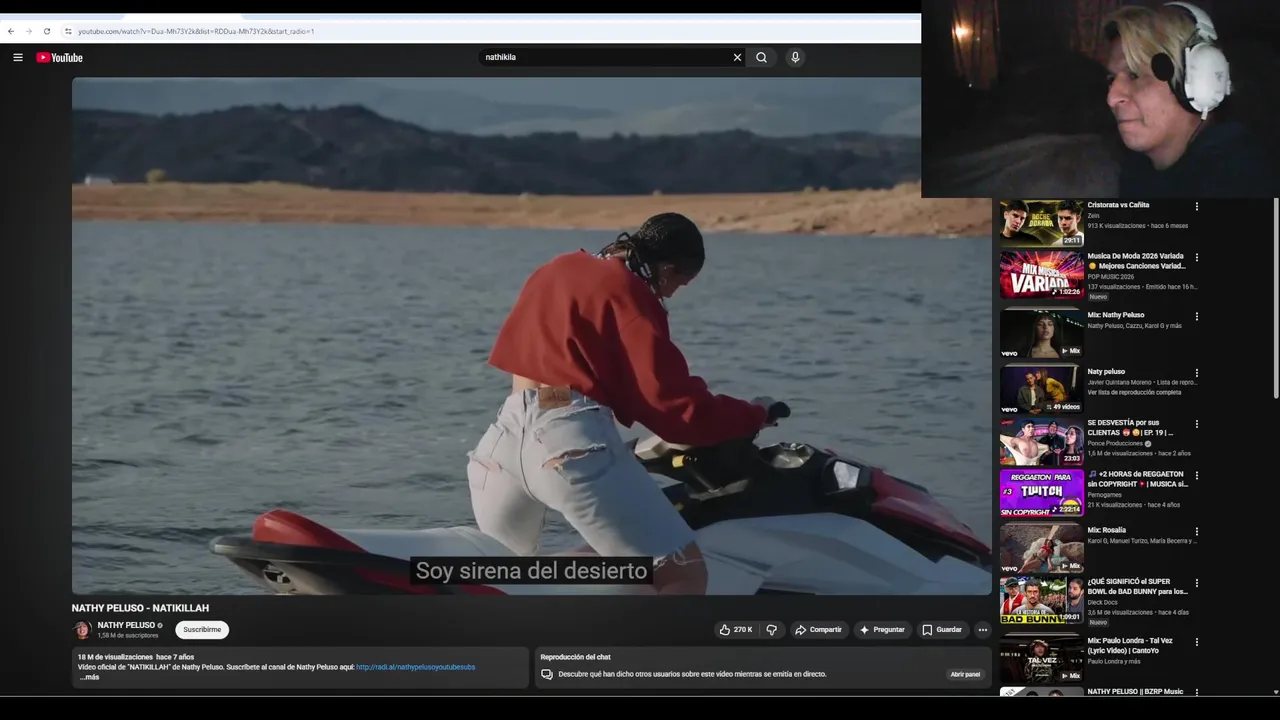The height and width of the screenshot is (720, 1280).
Task: Click the chat replay speech bubble icon
Action: [x=547, y=674]
